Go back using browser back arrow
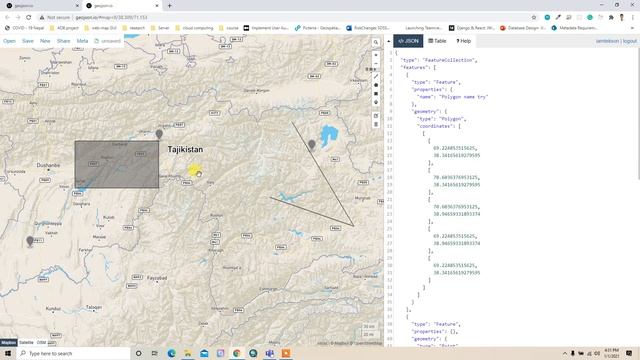 click(x=7, y=18)
